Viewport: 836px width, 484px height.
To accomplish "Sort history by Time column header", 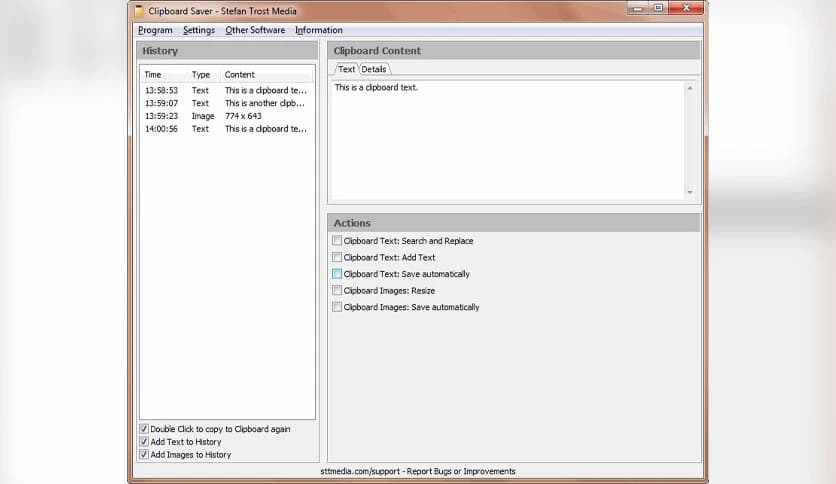I will [x=164, y=75].
